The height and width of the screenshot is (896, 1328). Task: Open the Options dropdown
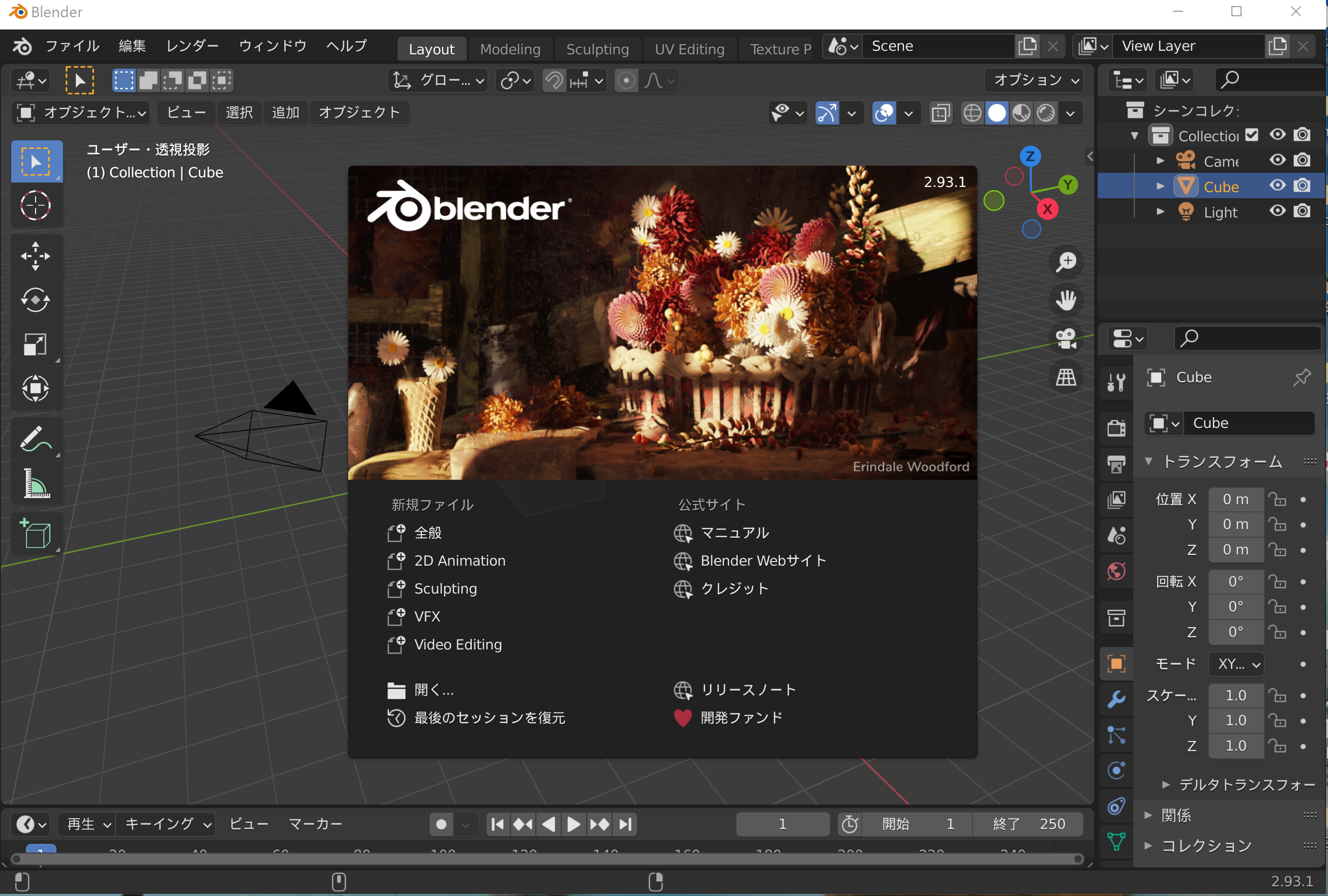pyautogui.click(x=1034, y=80)
